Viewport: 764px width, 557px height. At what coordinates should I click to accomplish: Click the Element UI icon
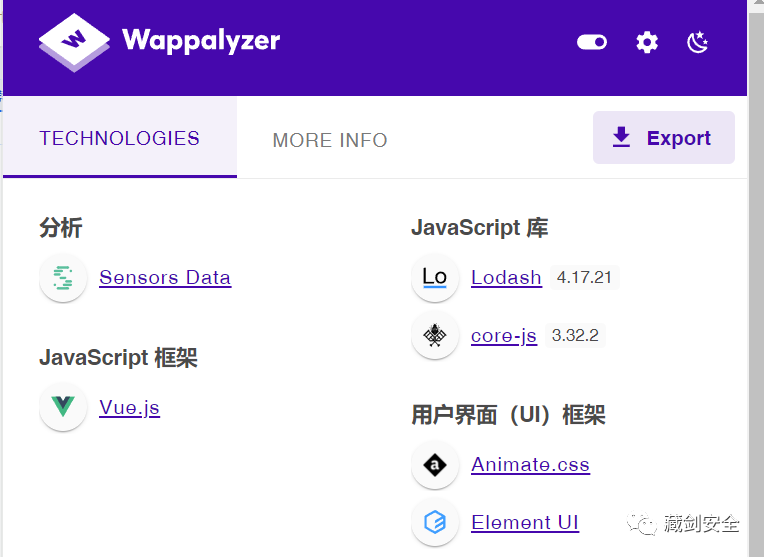click(435, 522)
